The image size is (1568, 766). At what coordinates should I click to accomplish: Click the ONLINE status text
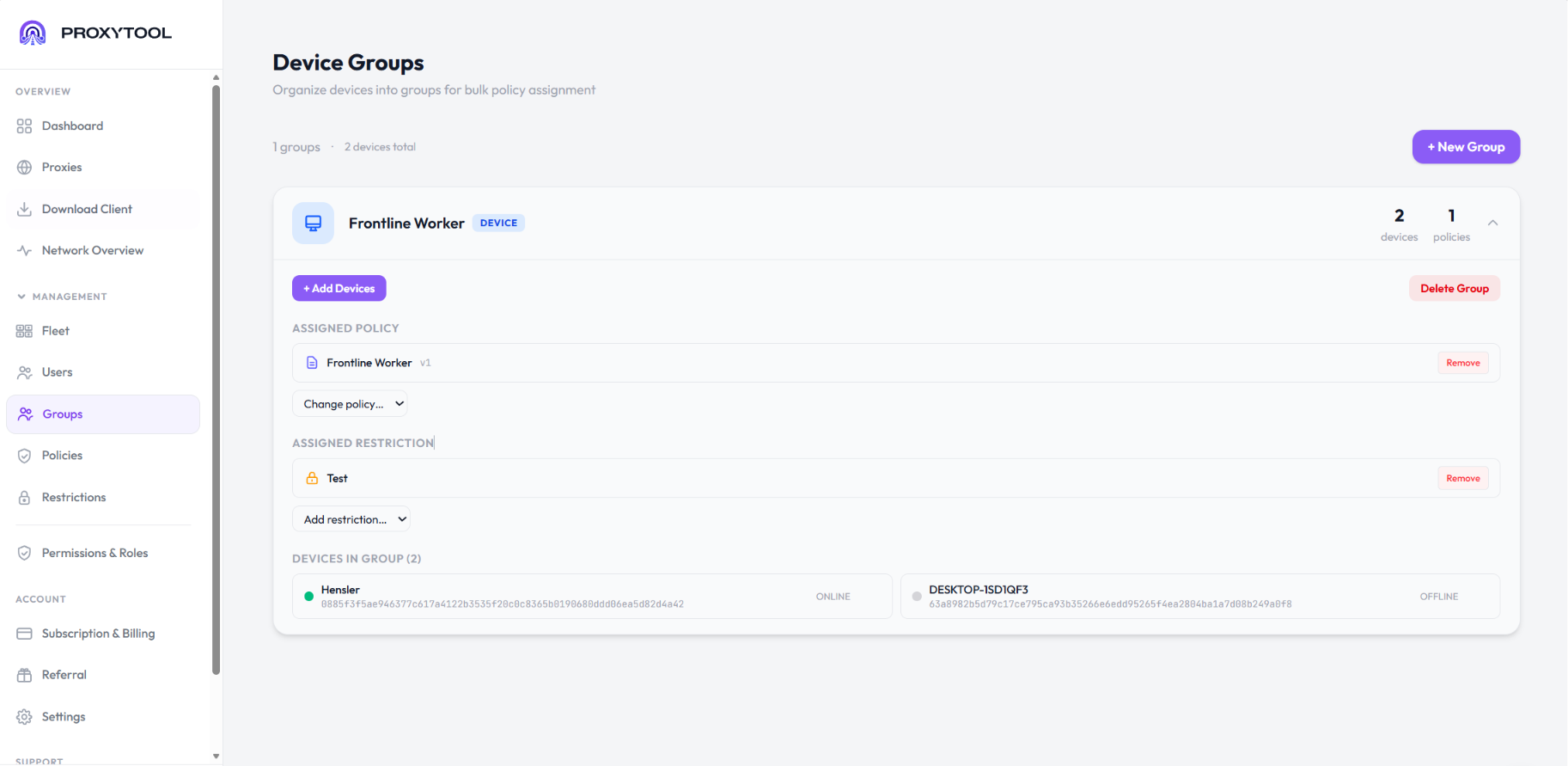click(833, 597)
